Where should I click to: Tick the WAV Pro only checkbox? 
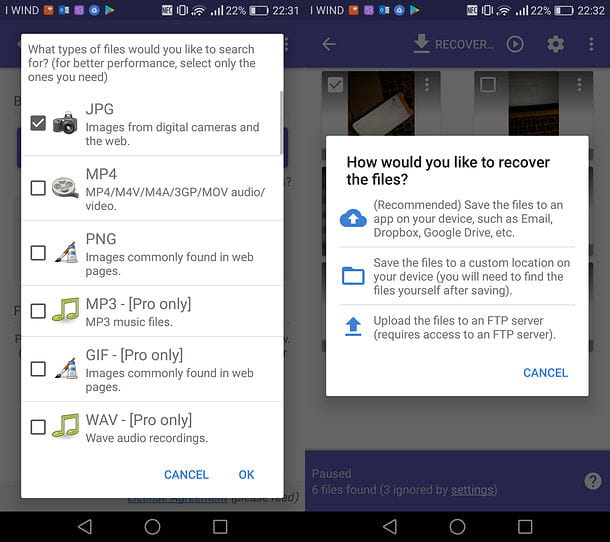coord(38,427)
